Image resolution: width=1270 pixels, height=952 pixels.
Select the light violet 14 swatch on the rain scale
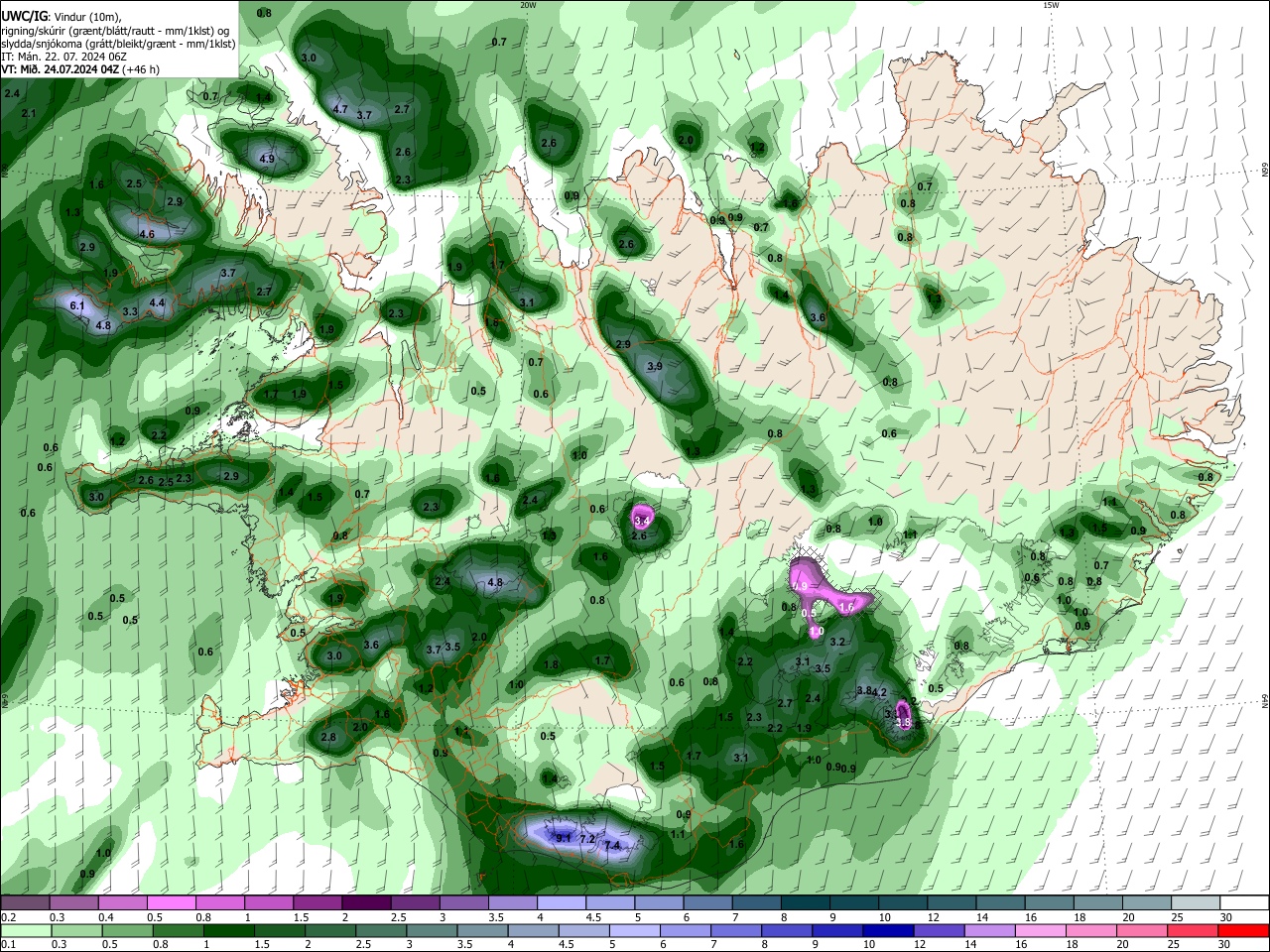click(987, 931)
